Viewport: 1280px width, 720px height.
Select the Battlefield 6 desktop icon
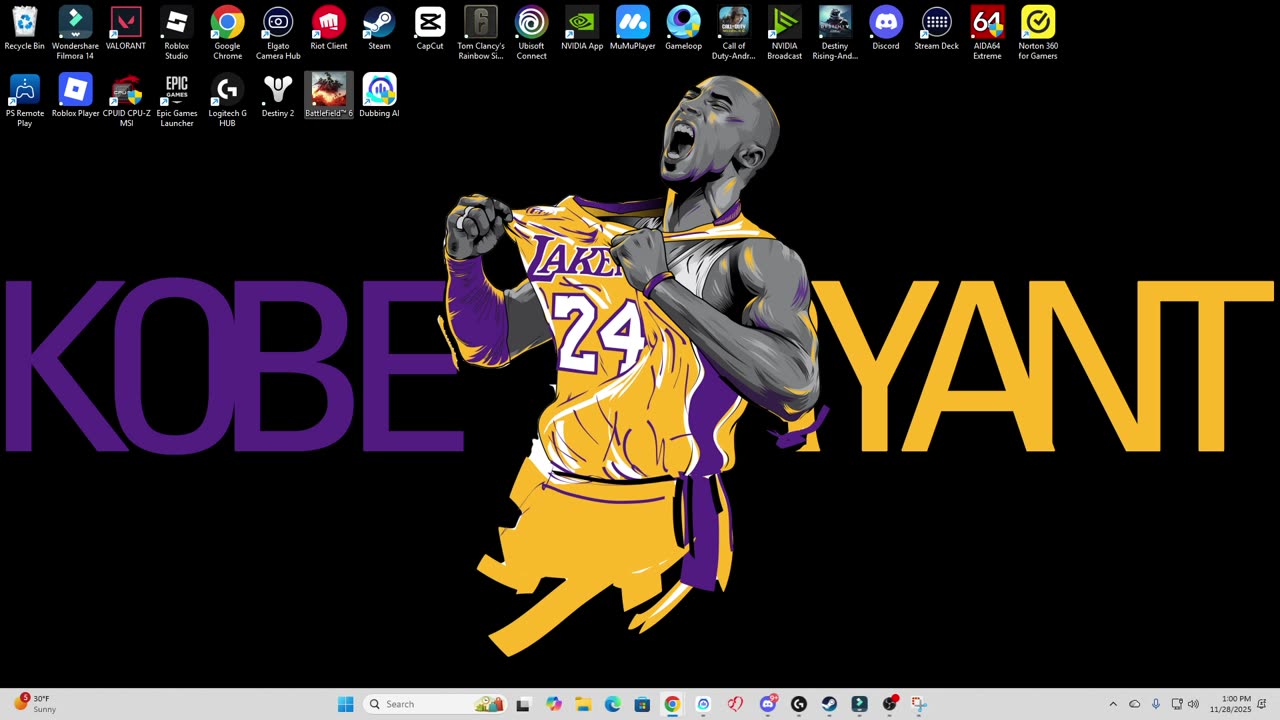click(329, 96)
